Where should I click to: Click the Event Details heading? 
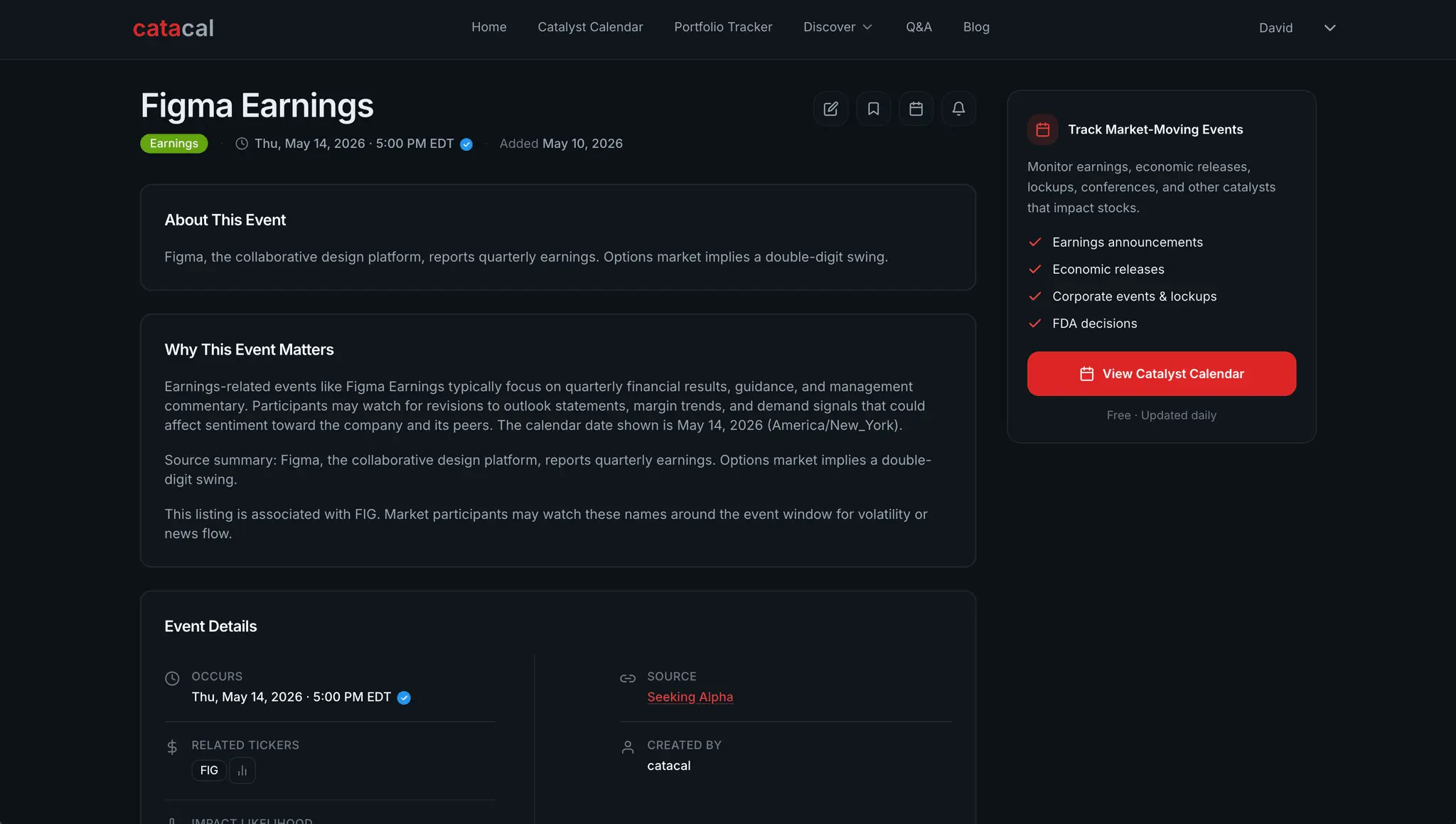[x=210, y=626]
